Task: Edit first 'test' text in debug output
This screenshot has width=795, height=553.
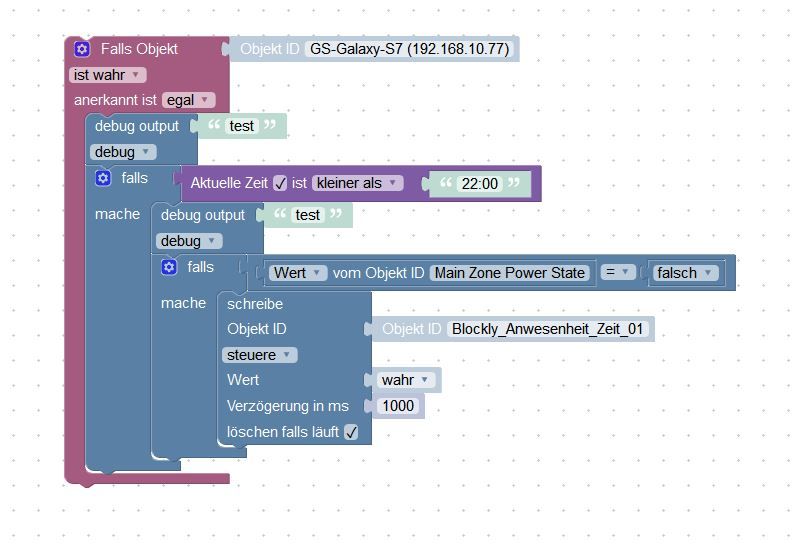Action: point(241,126)
